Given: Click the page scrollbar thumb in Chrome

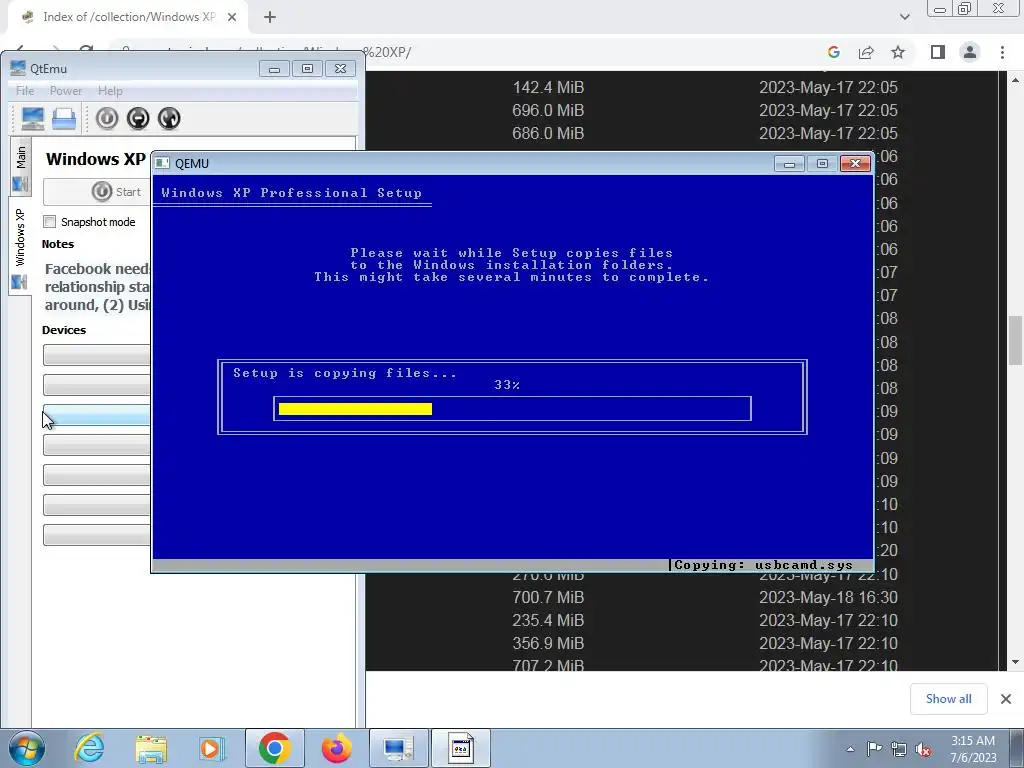Looking at the screenshot, I should [1015, 340].
